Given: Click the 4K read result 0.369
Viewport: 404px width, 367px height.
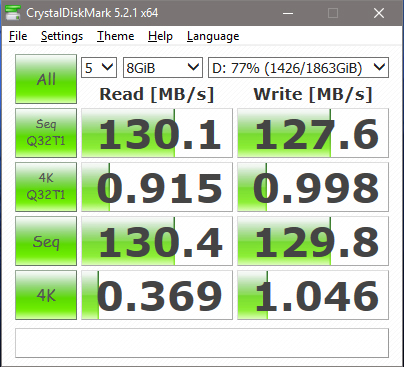Looking at the screenshot, I should pyautogui.click(x=157, y=295).
